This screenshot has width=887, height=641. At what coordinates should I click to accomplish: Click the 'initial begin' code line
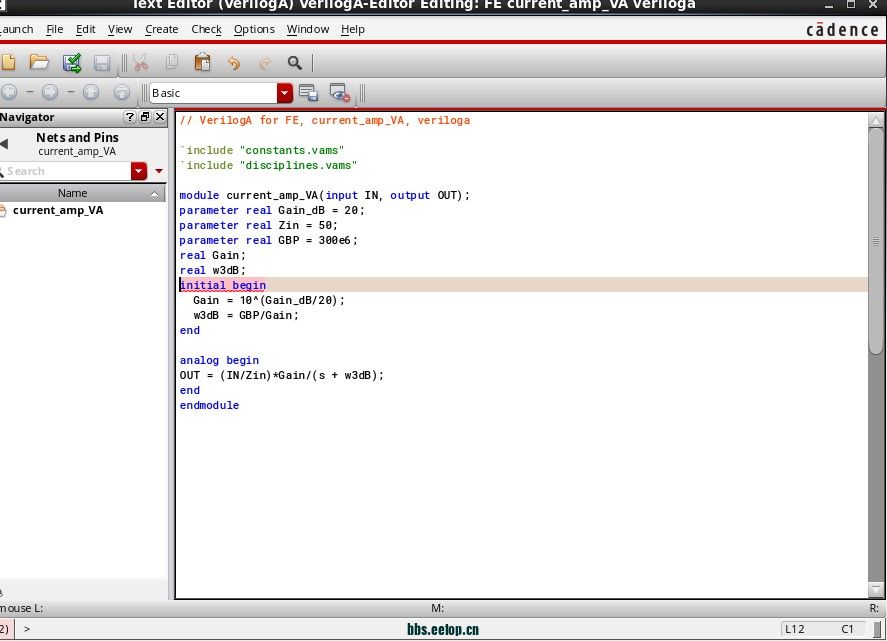[x=223, y=285]
